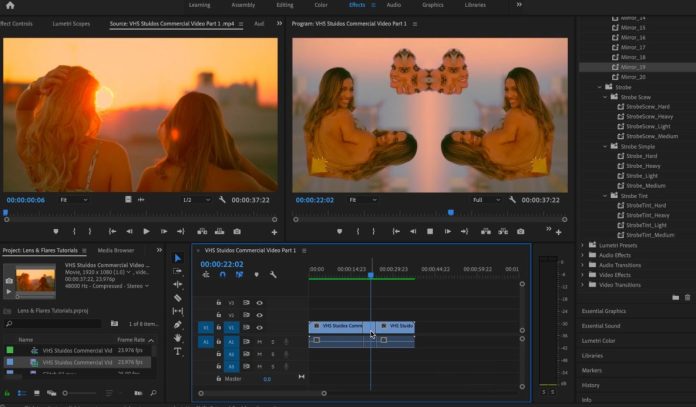Choose the Ripple Edit tool
The image size is (696, 407).
[x=178, y=285]
